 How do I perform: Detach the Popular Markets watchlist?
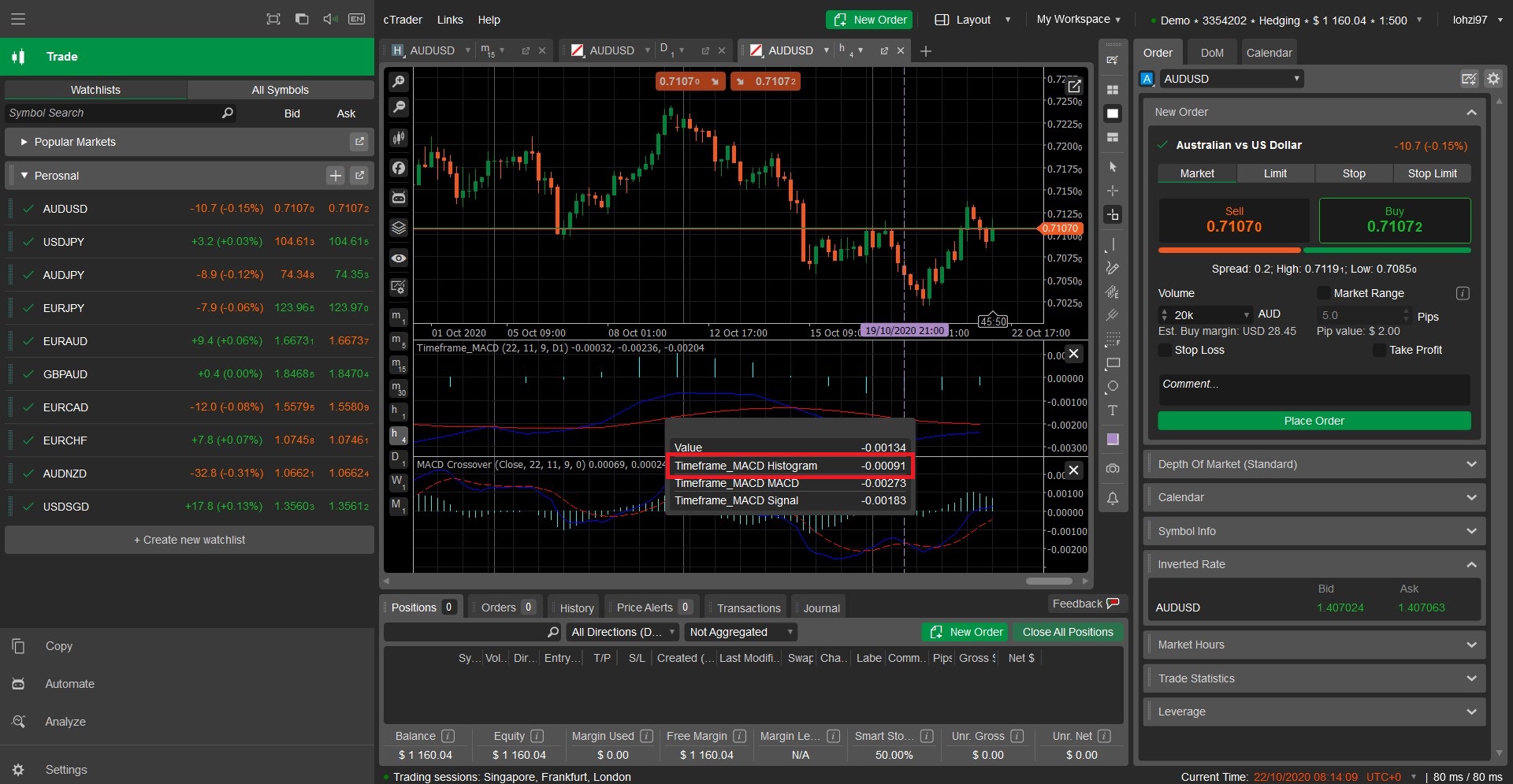click(x=359, y=142)
